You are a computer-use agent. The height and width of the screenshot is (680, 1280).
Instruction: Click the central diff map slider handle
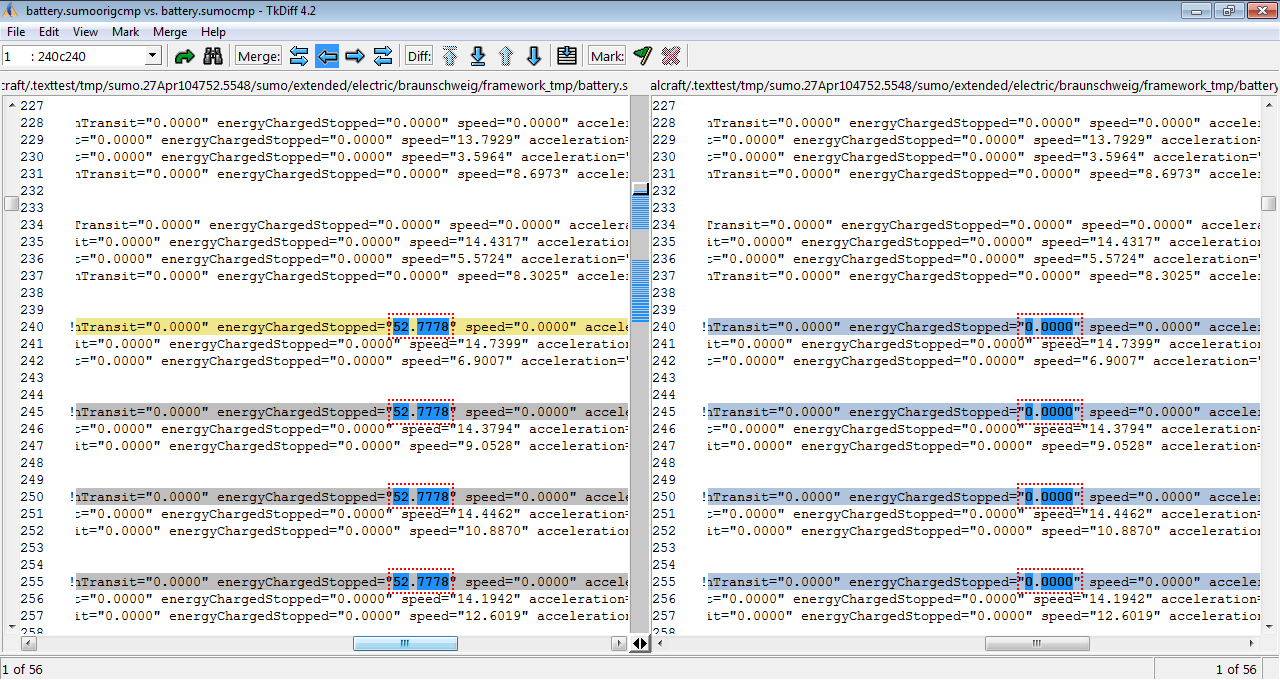[x=640, y=189]
